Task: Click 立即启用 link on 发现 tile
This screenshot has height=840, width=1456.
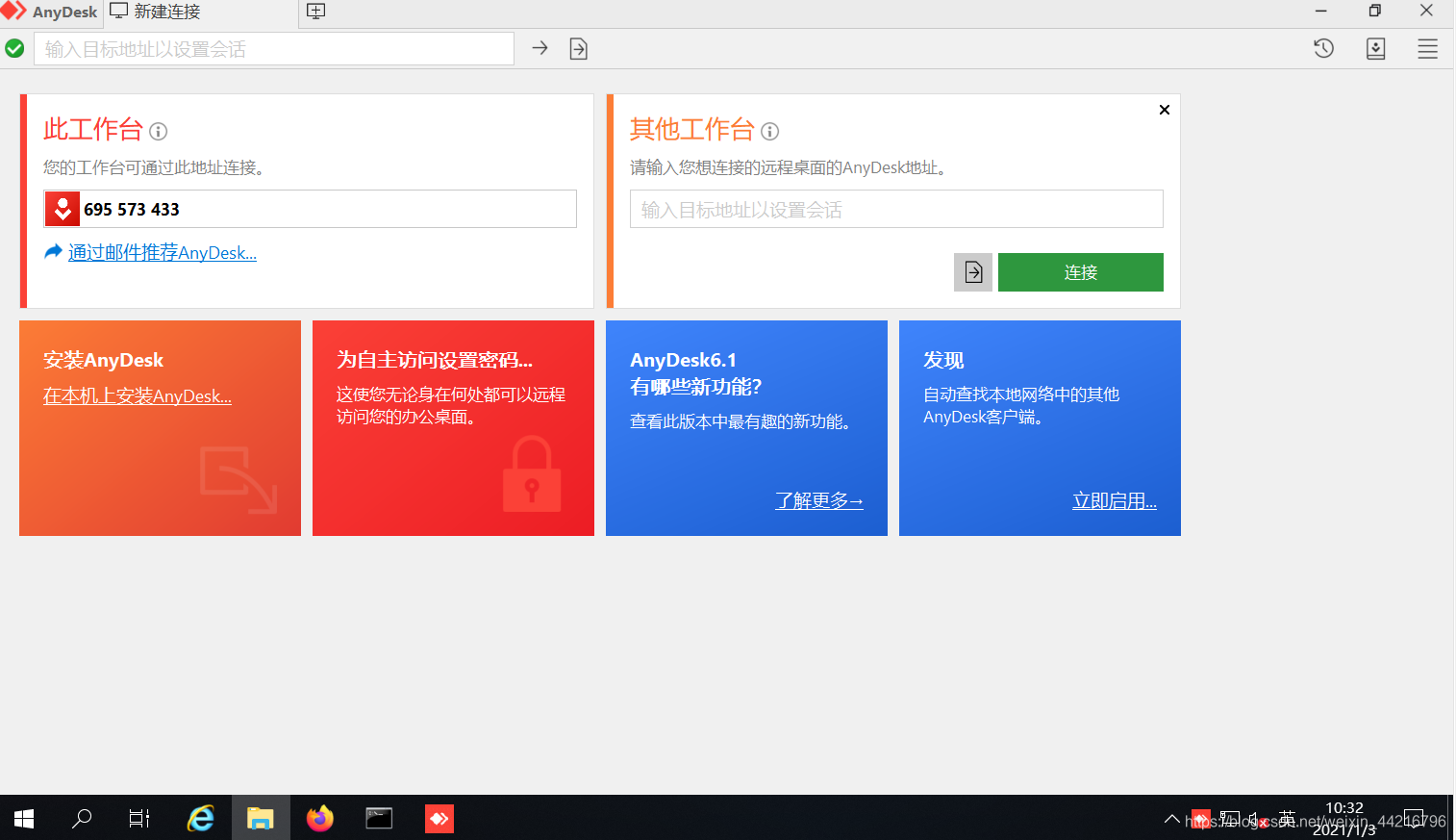Action: pos(1115,500)
